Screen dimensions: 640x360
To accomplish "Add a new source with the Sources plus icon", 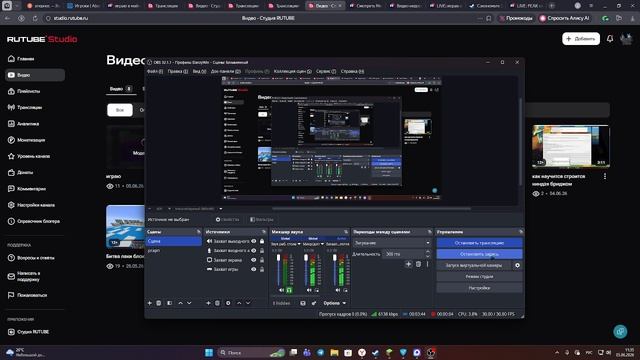I will pos(208,303).
